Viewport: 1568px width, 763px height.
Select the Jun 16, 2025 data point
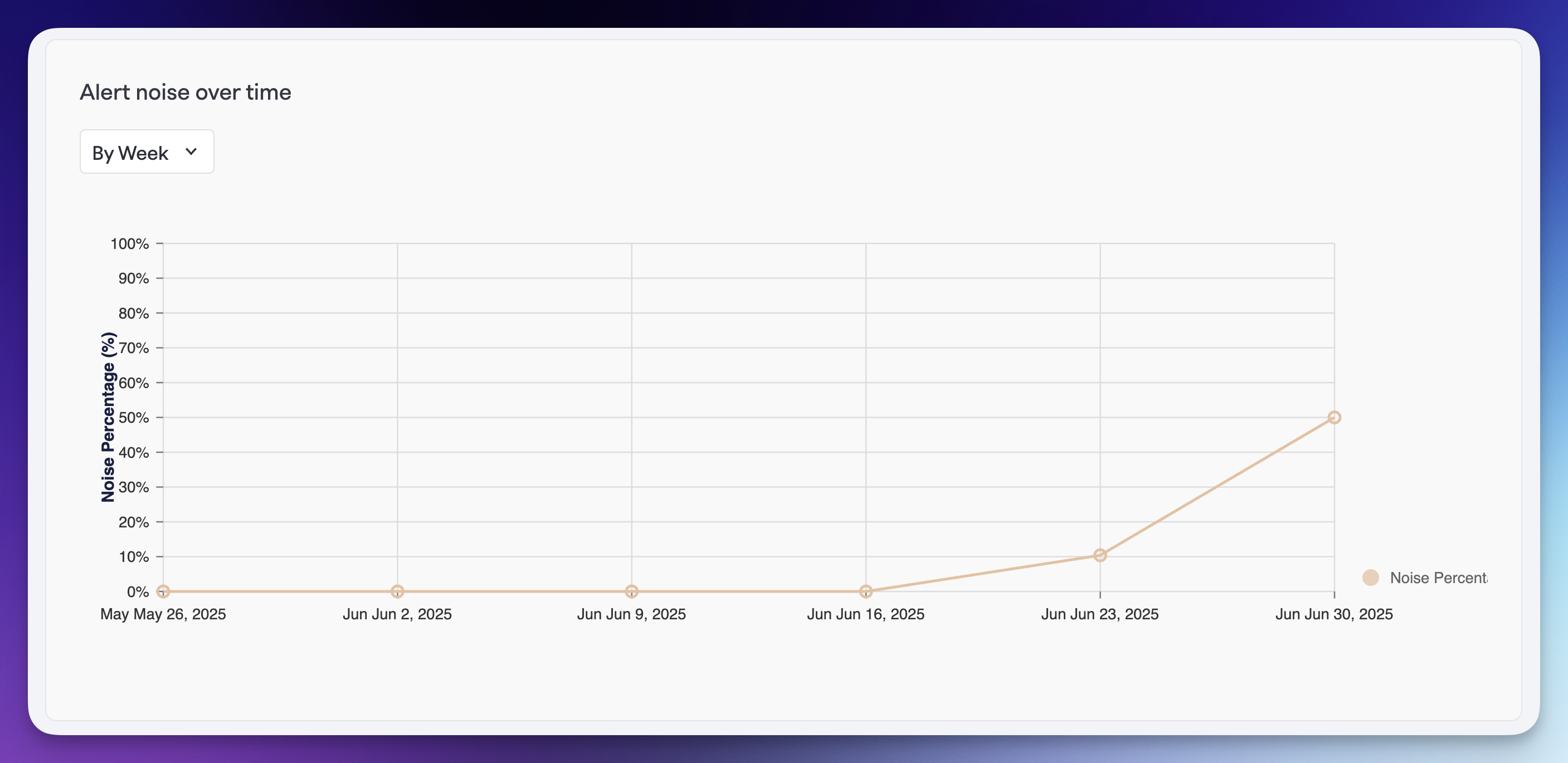[865, 591]
